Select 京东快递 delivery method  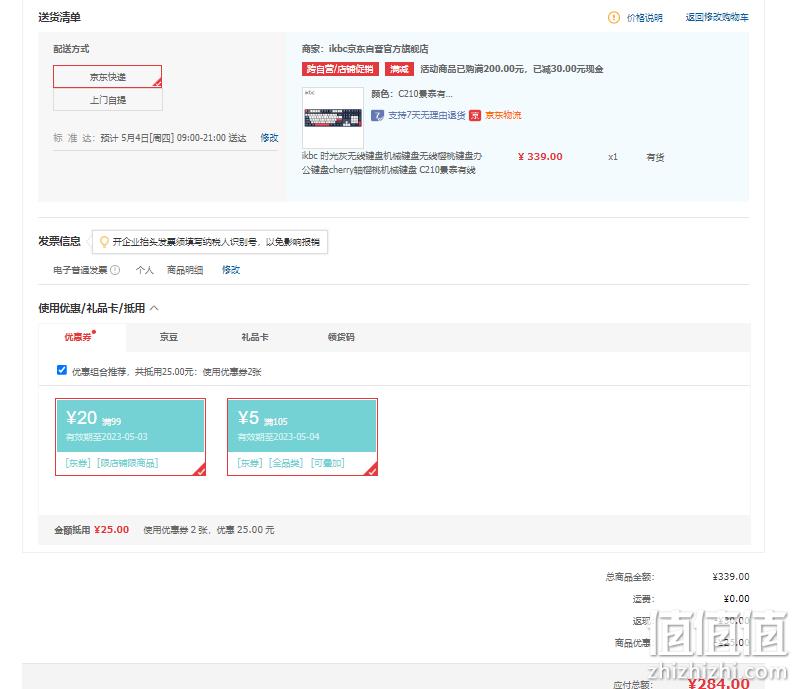[108, 77]
